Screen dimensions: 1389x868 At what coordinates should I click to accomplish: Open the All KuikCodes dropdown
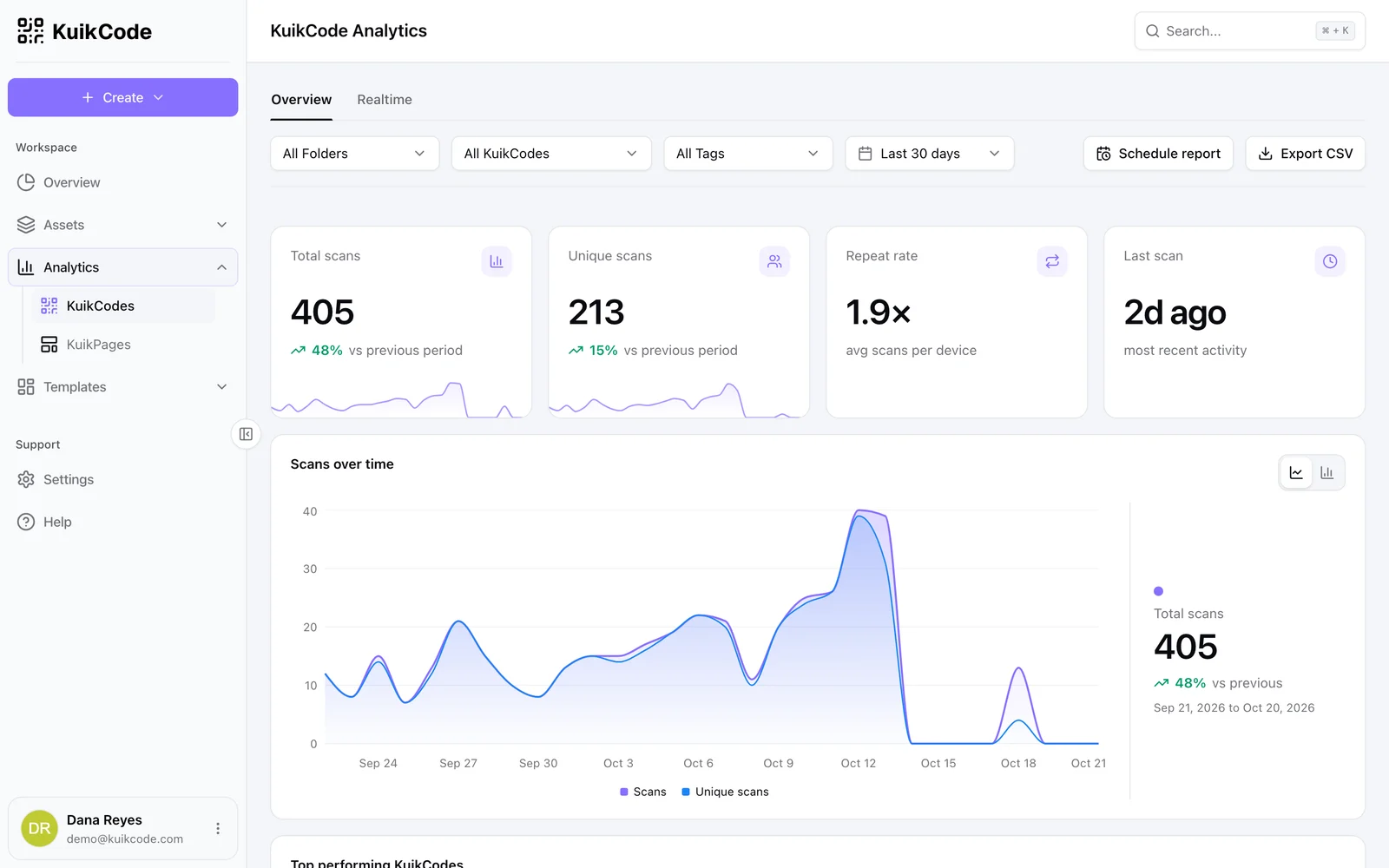point(551,154)
